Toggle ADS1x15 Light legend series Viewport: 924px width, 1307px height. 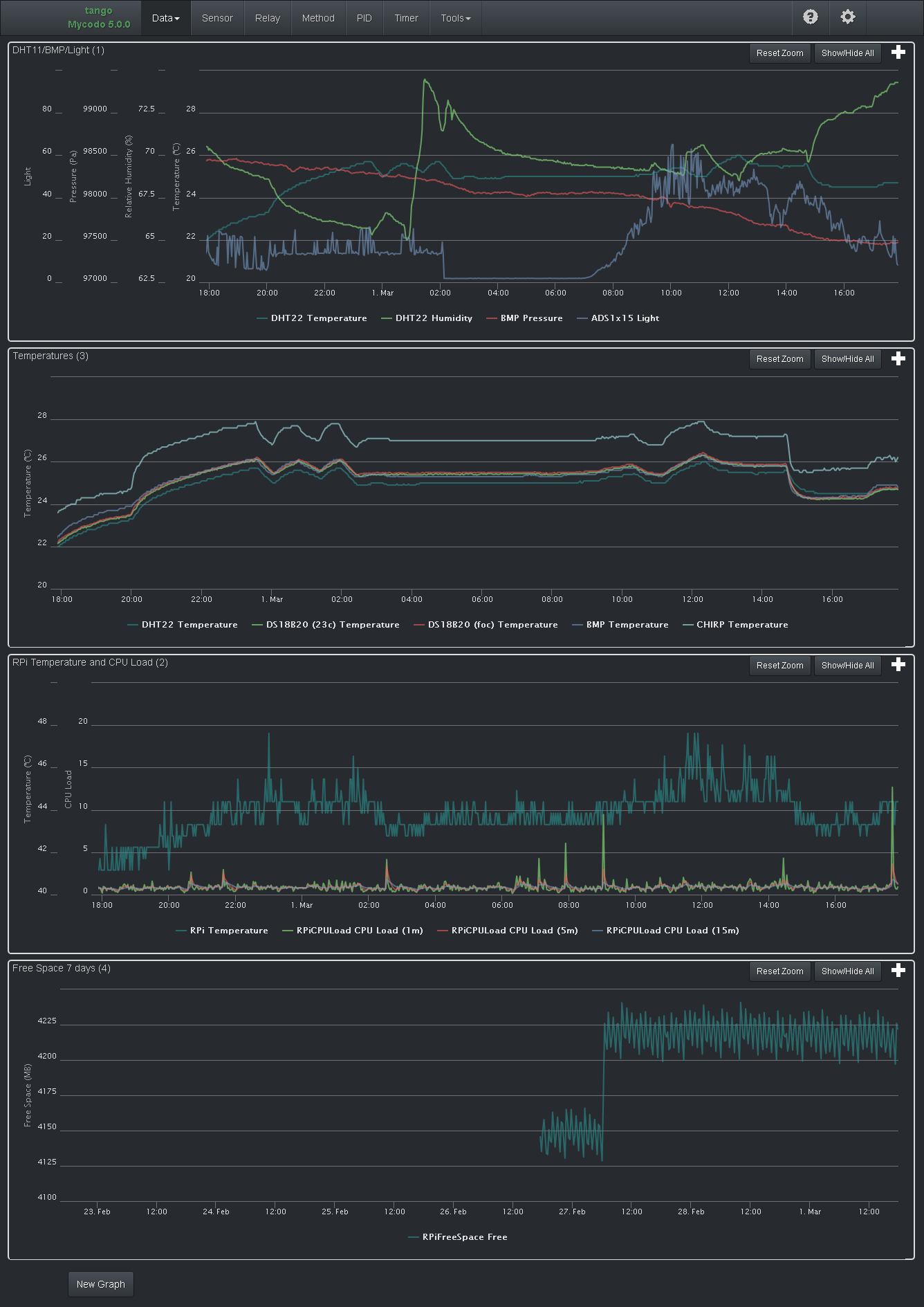pyautogui.click(x=618, y=318)
